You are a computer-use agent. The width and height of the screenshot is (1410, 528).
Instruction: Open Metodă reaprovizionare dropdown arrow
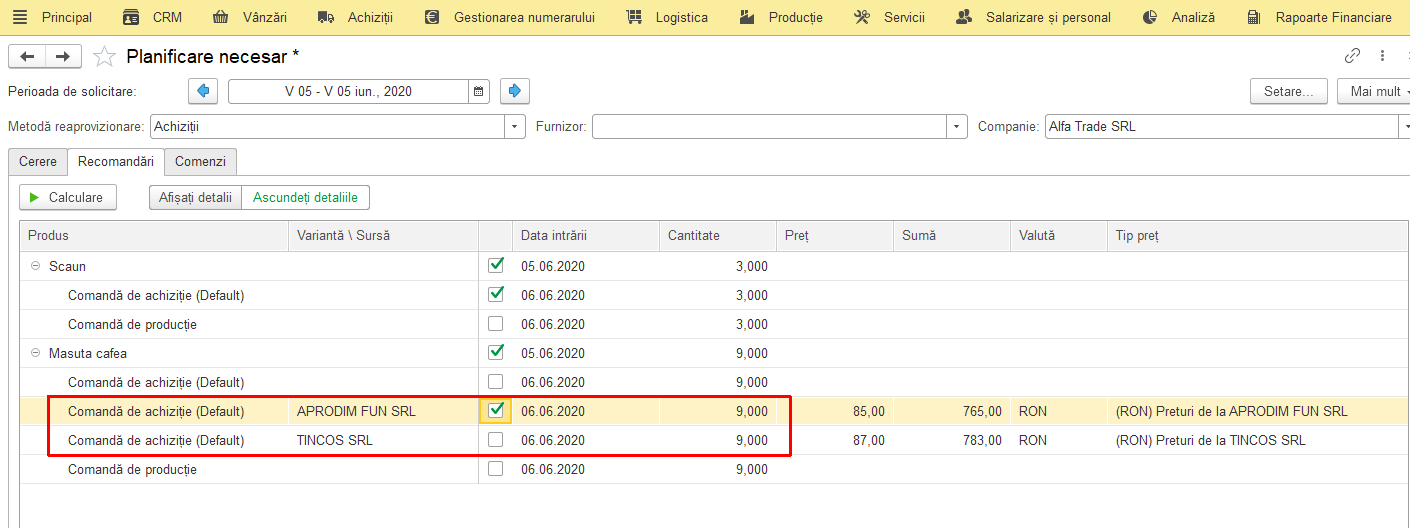click(x=515, y=127)
